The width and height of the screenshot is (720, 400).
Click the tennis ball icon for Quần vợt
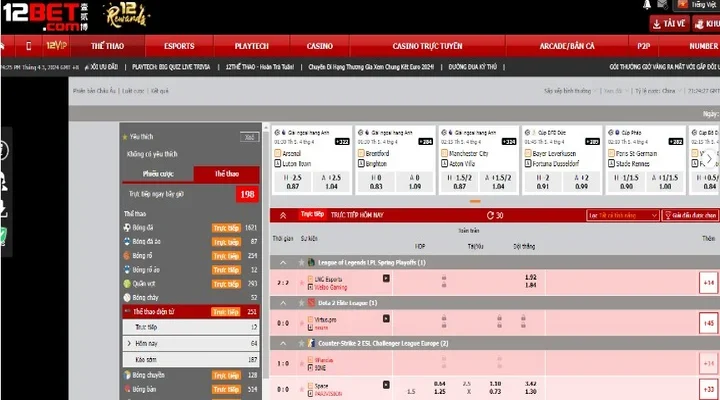coord(127,283)
